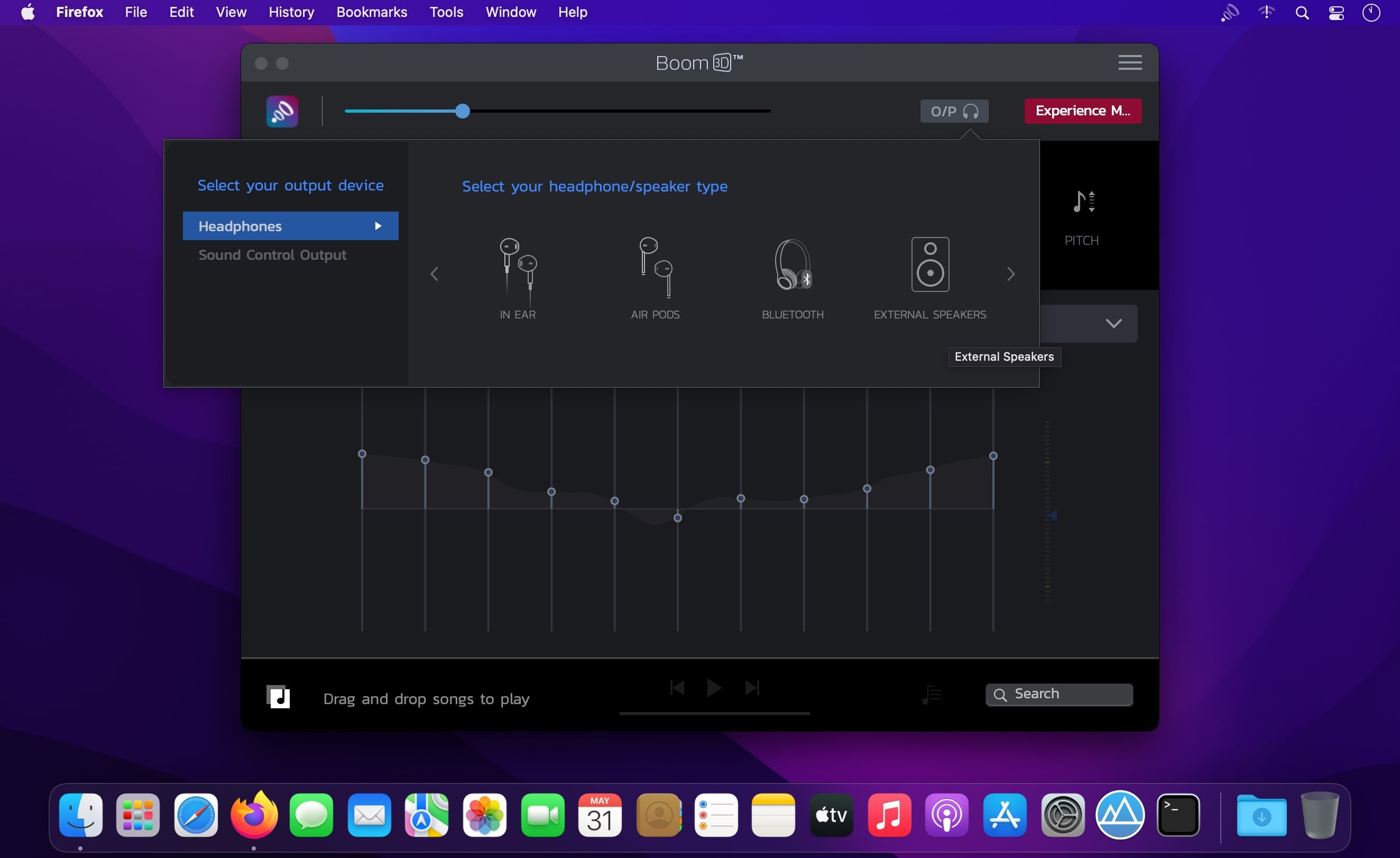
Task: Open App Store from the dock
Action: [1005, 815]
